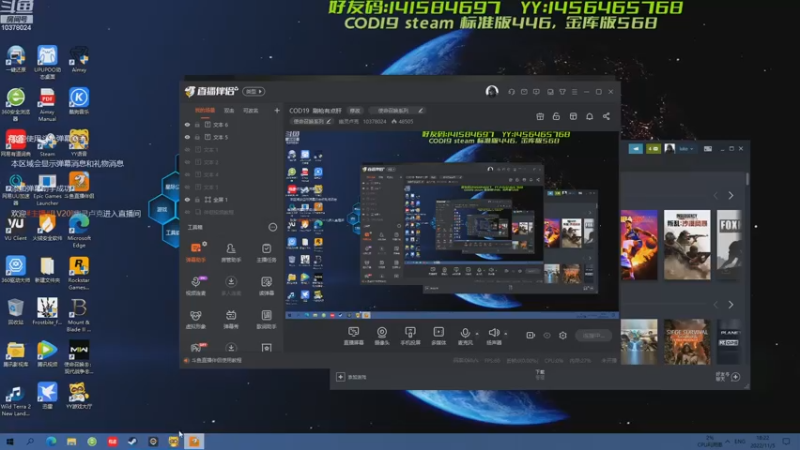Click the start streaming button

pyautogui.click(x=593, y=335)
